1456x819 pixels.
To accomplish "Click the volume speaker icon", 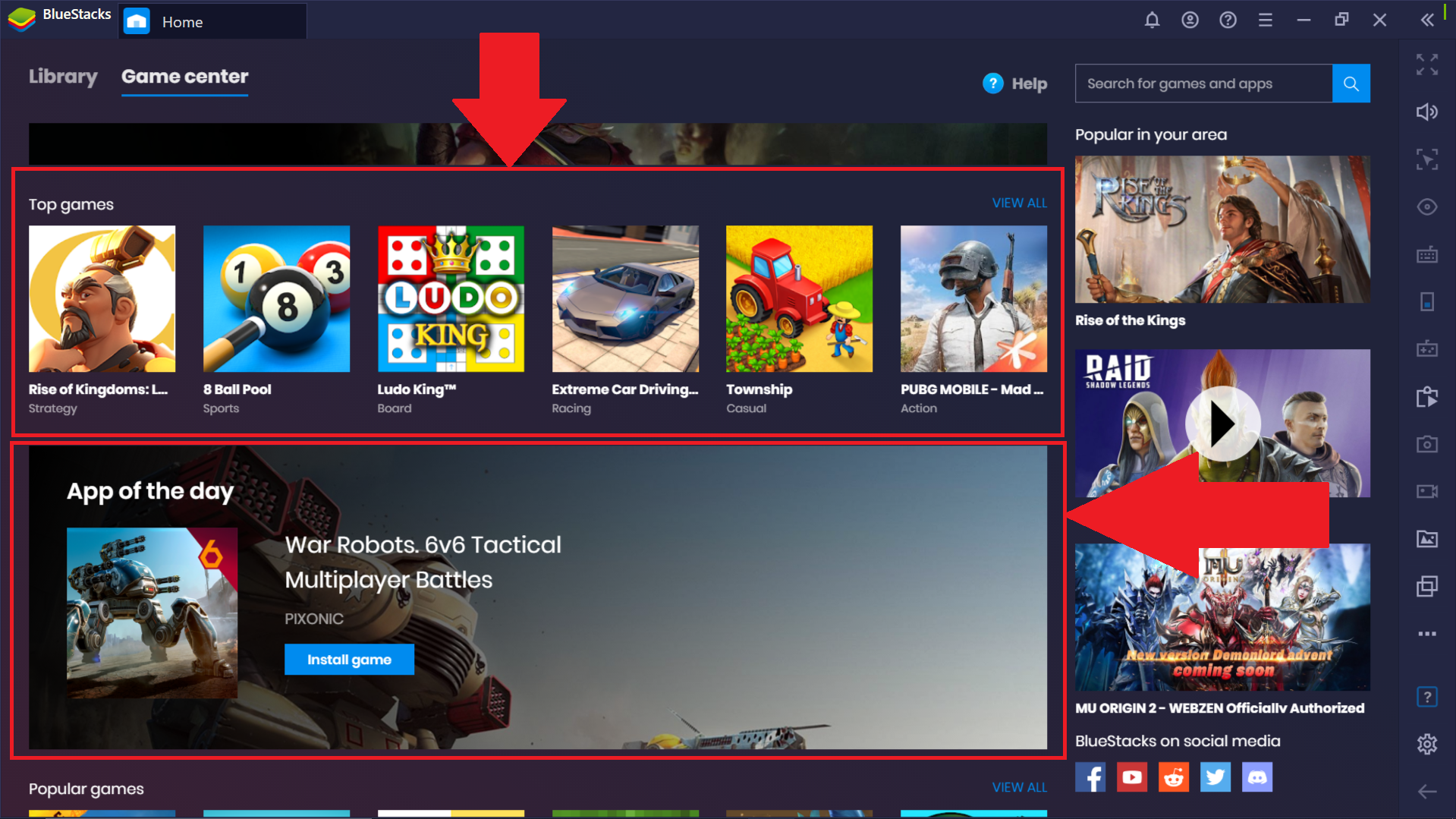I will point(1427,112).
